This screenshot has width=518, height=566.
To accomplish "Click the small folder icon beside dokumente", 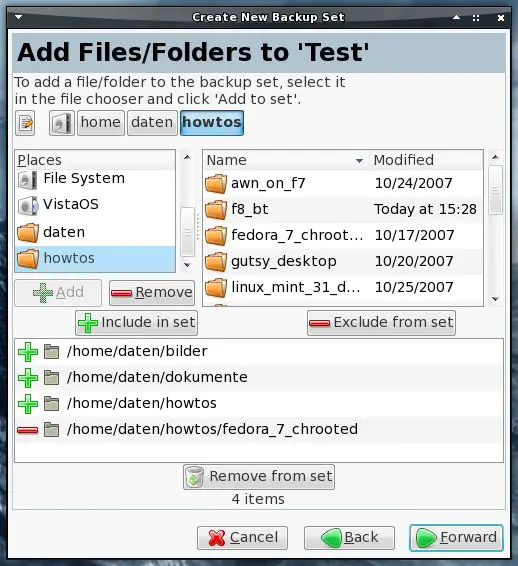I will pos(52,378).
